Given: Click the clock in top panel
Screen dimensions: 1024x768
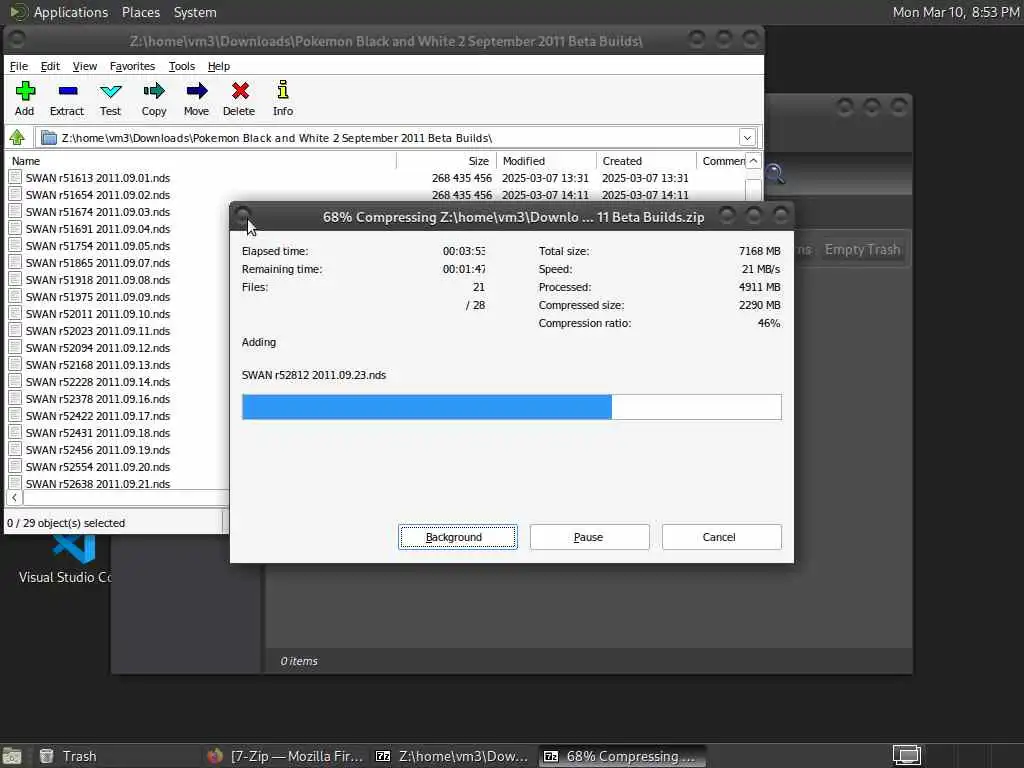Looking at the screenshot, I should [956, 12].
